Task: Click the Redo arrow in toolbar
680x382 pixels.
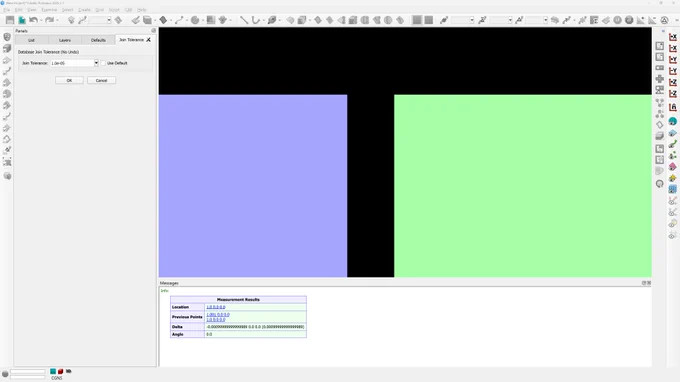Action: [x=49, y=20]
